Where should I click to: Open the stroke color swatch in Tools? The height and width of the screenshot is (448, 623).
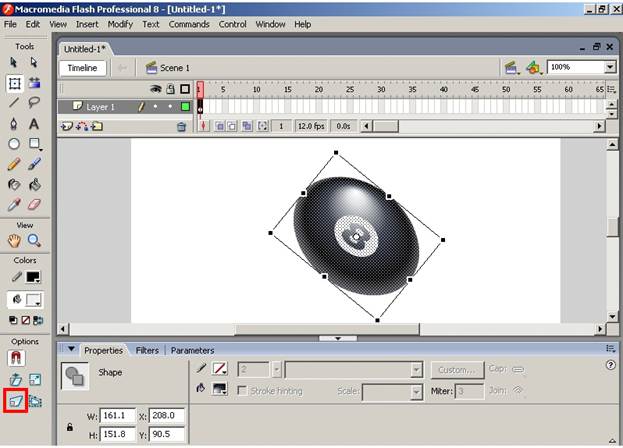pos(33,277)
